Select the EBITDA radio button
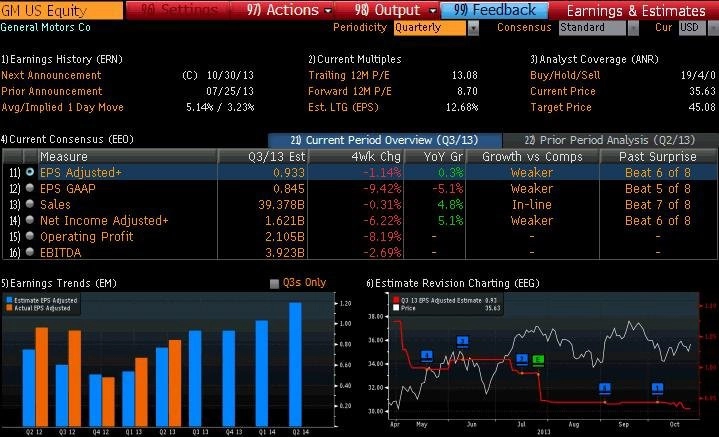Image resolution: width=719 pixels, height=437 pixels. (30, 252)
